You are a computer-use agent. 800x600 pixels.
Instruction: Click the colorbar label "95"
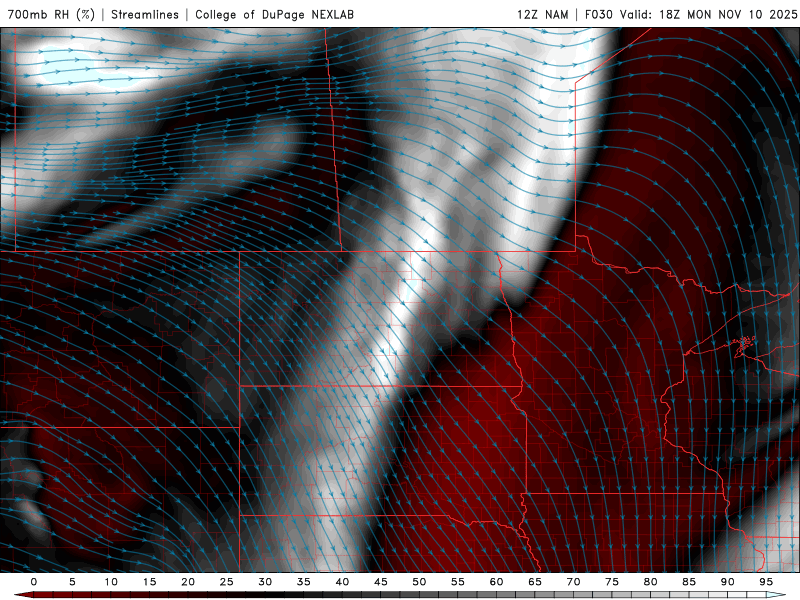coord(766,582)
